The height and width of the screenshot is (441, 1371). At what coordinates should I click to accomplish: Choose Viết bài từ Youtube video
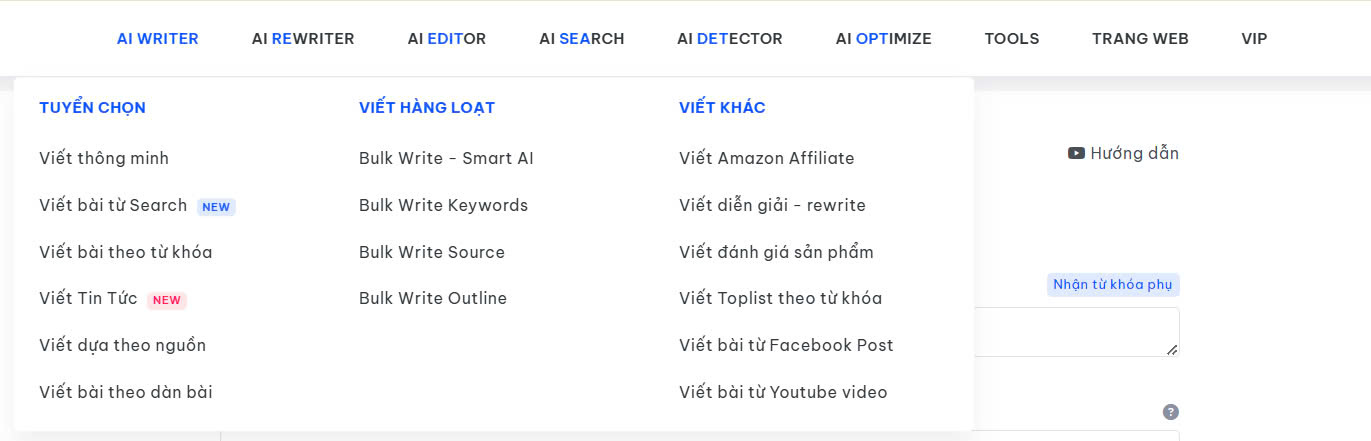783,392
